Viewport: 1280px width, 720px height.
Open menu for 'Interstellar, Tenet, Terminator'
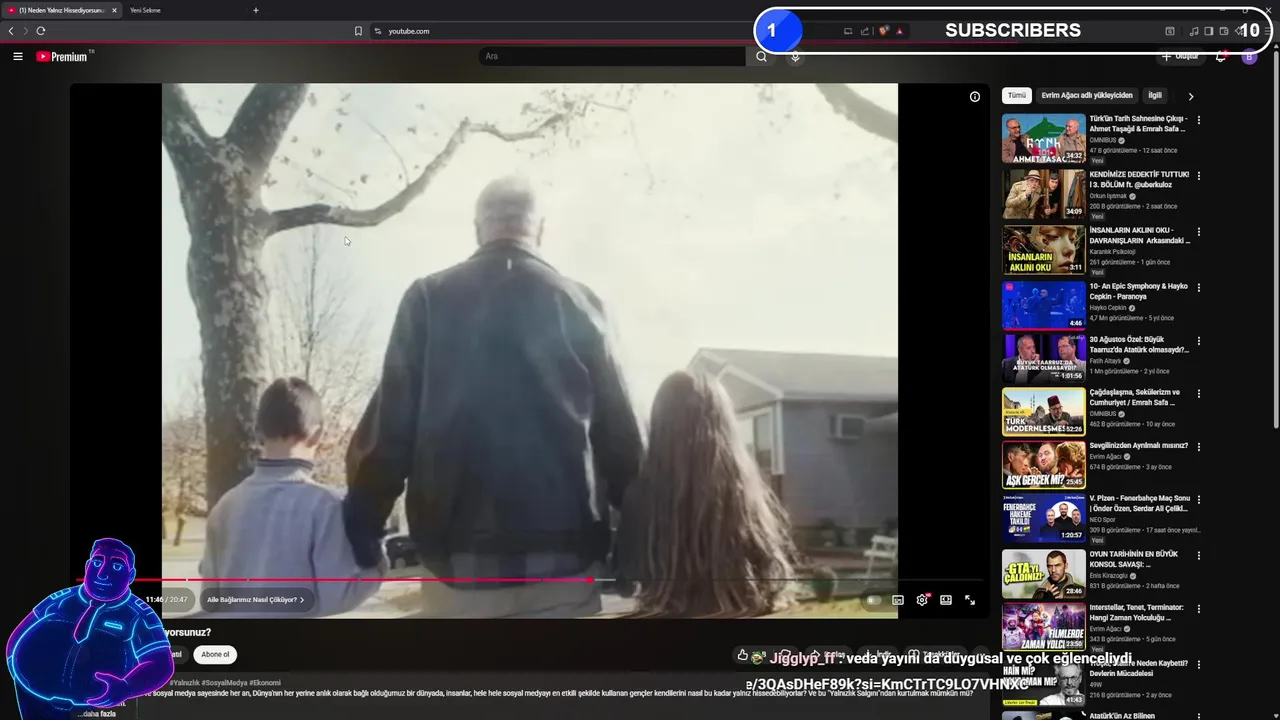tap(1198, 609)
